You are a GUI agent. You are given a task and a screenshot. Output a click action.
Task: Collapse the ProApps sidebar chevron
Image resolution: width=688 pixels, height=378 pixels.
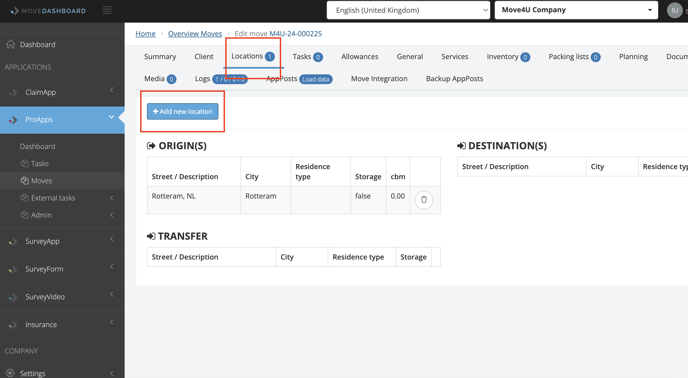point(111,117)
